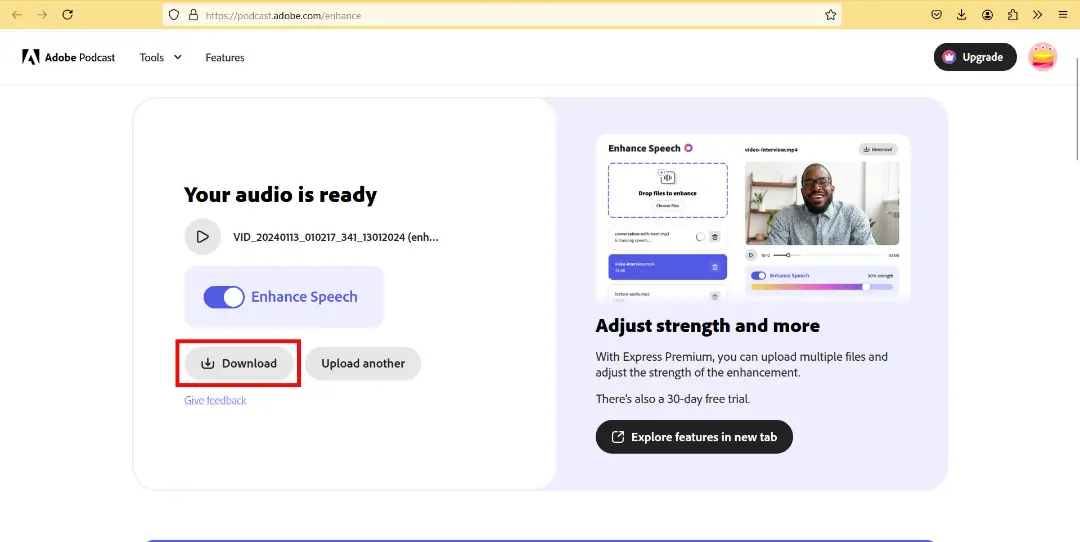The image size is (1080, 542).
Task: Open the user profile avatar
Action: pyautogui.click(x=1042, y=57)
